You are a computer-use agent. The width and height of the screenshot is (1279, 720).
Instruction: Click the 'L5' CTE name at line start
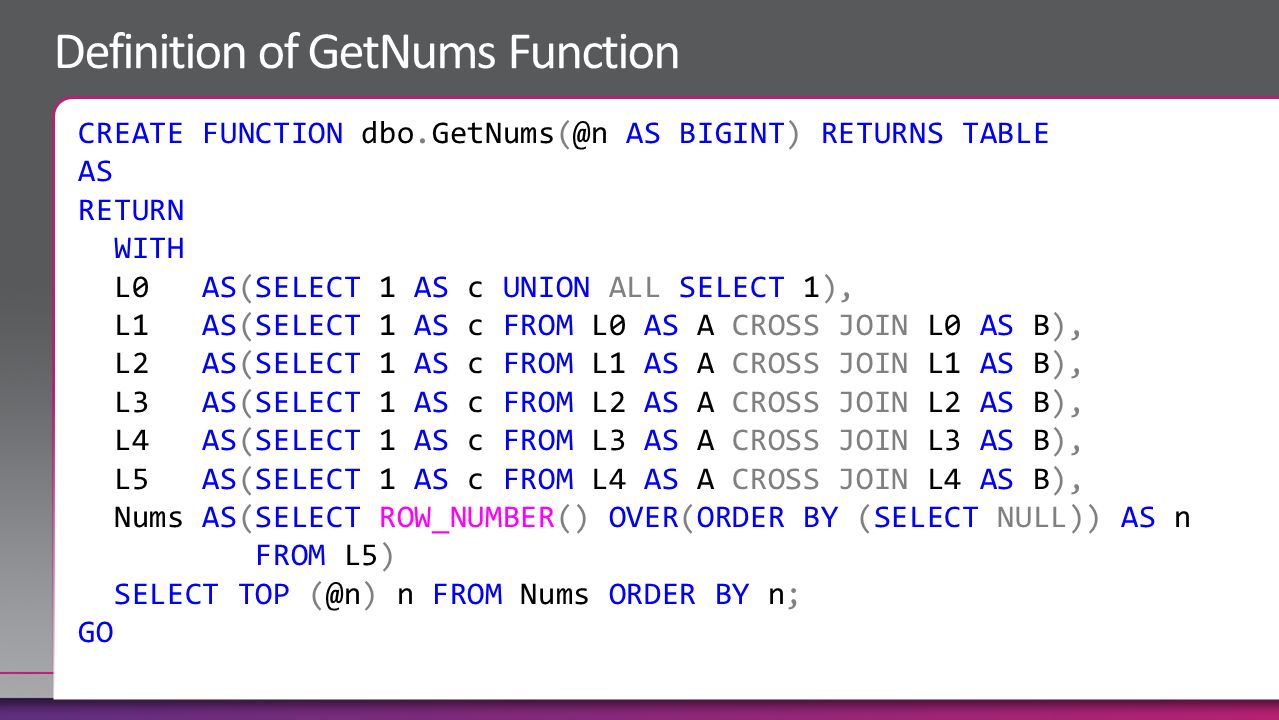click(x=131, y=480)
